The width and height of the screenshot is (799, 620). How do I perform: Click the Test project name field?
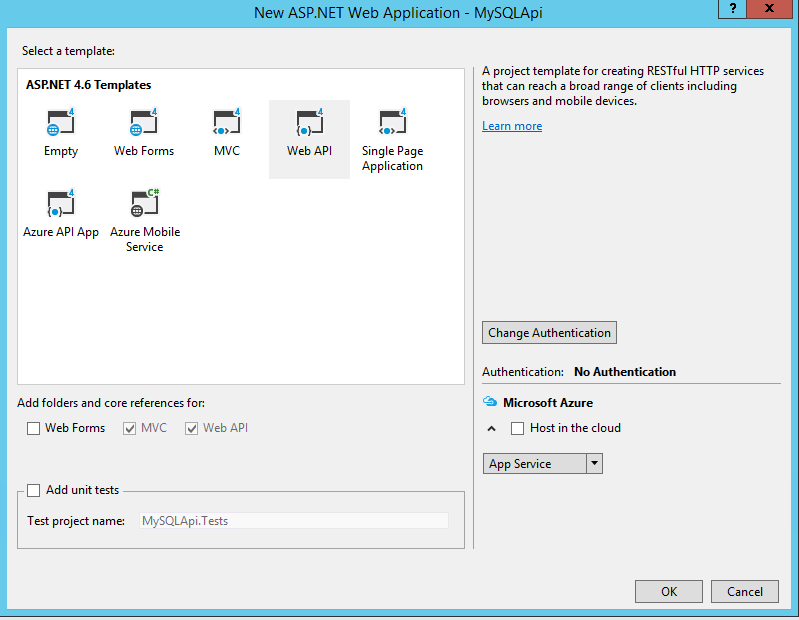294,521
